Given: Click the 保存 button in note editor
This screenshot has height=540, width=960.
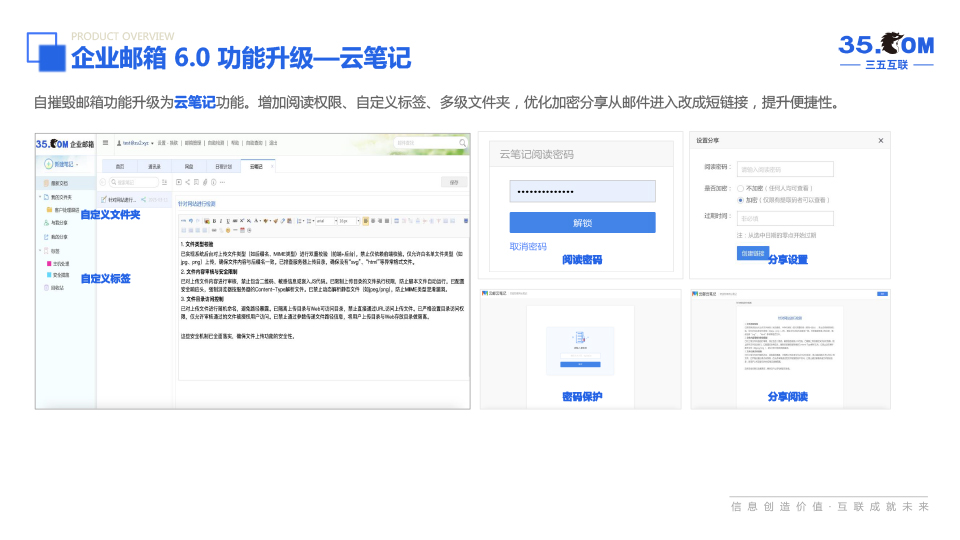Looking at the screenshot, I should [x=453, y=182].
